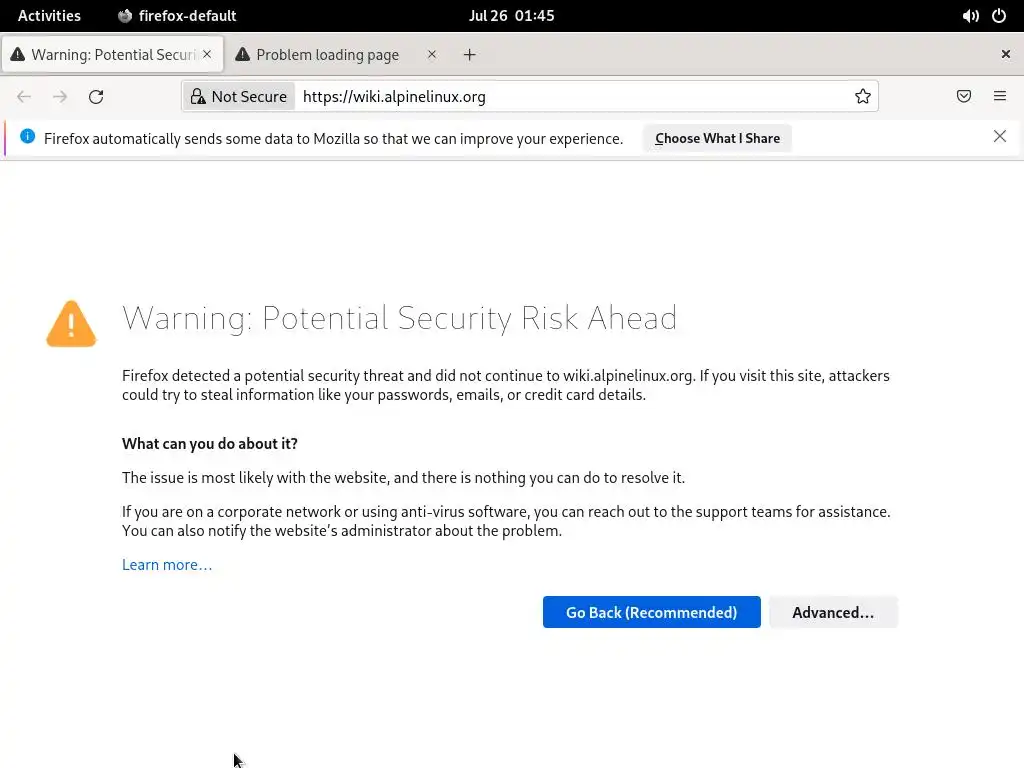Click the browser back arrow
Screen dimensions: 1024x768
[24, 97]
